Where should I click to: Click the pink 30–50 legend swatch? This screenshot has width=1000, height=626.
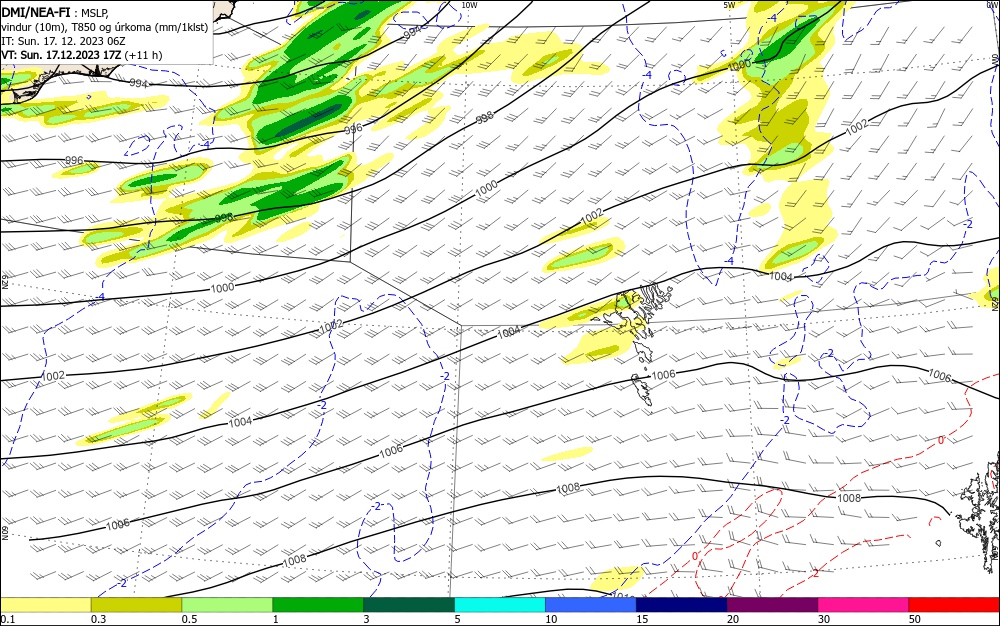pos(864,605)
